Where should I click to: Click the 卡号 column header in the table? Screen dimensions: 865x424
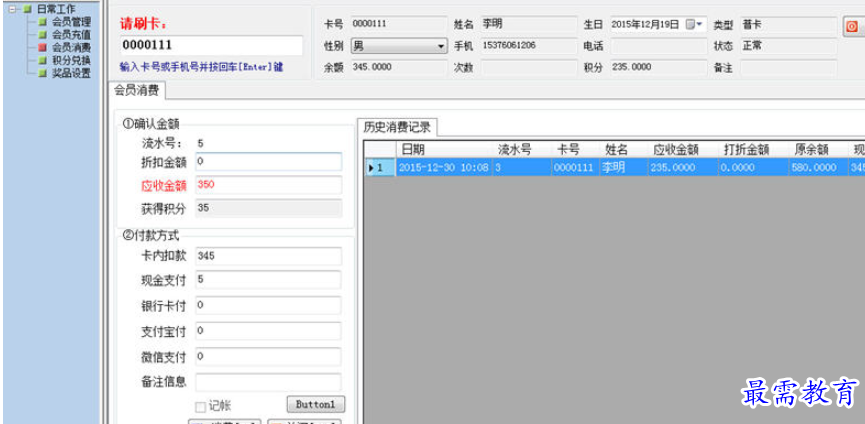575,149
